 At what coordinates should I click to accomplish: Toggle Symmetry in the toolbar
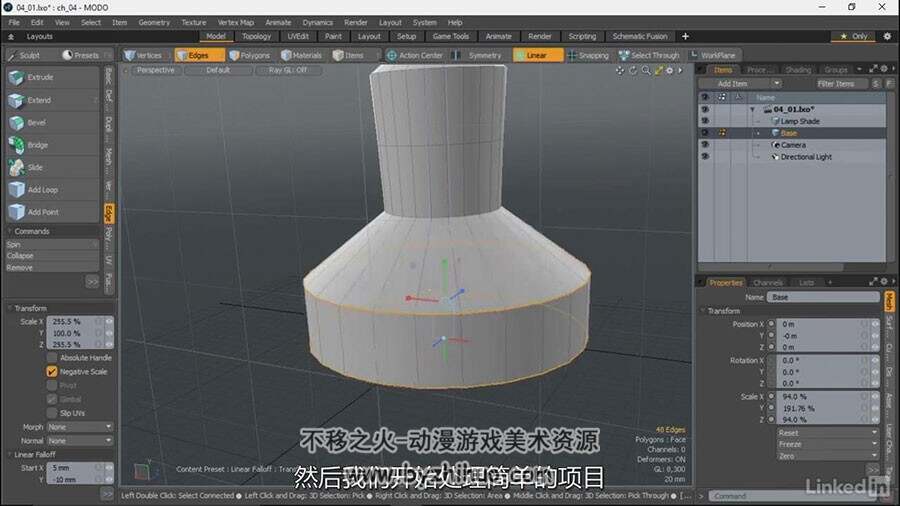pos(478,56)
